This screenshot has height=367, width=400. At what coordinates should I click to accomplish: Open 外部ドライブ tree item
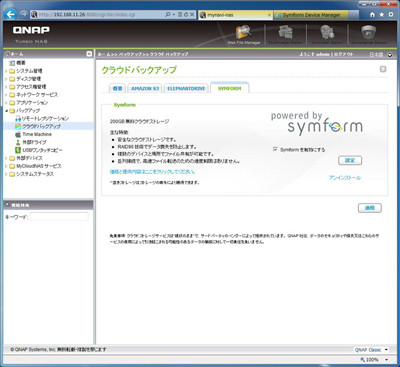34,142
